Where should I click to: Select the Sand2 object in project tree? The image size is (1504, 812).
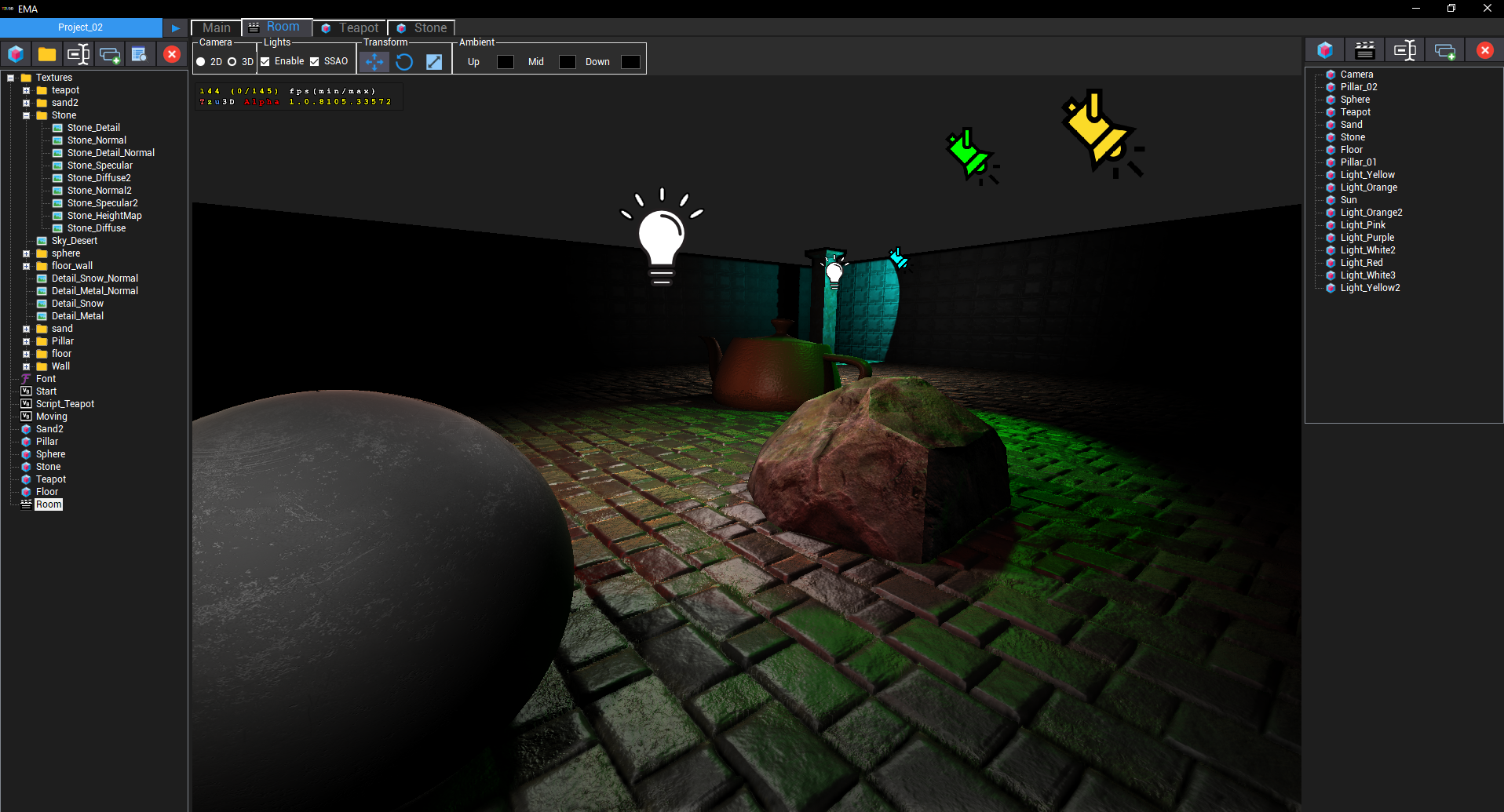coord(49,429)
